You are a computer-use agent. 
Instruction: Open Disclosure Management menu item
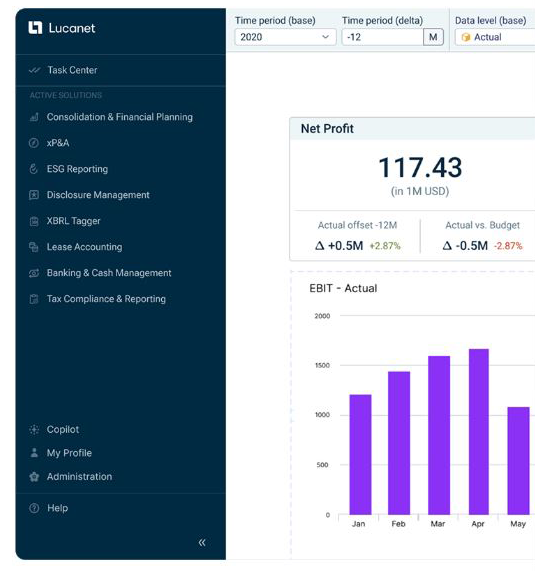click(98, 195)
